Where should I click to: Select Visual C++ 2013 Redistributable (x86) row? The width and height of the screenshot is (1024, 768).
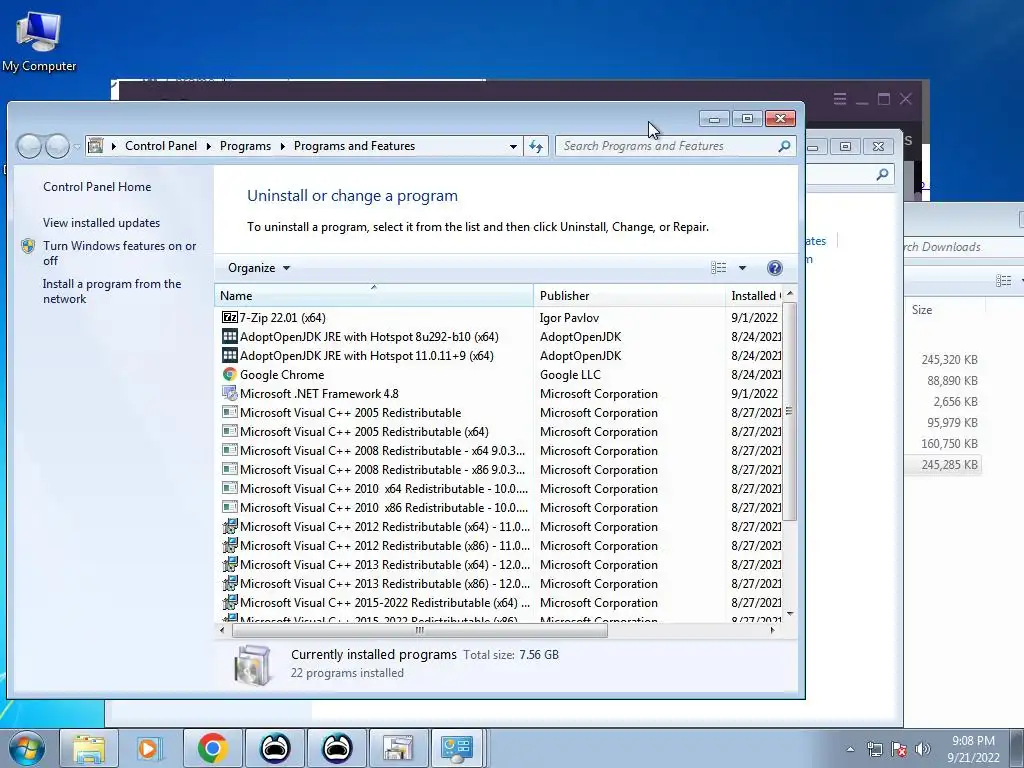(498, 583)
